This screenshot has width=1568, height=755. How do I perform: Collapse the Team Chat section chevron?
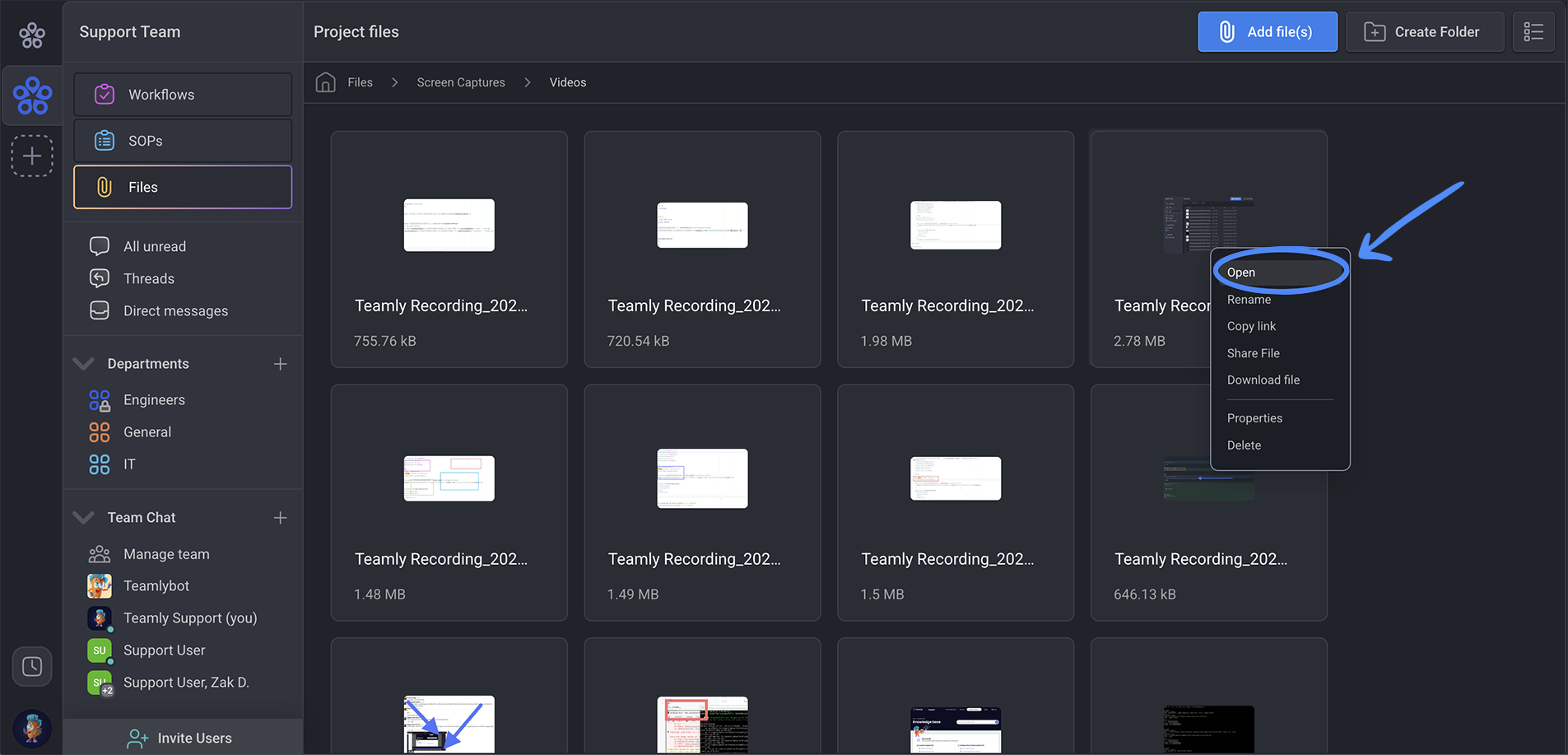[83, 517]
